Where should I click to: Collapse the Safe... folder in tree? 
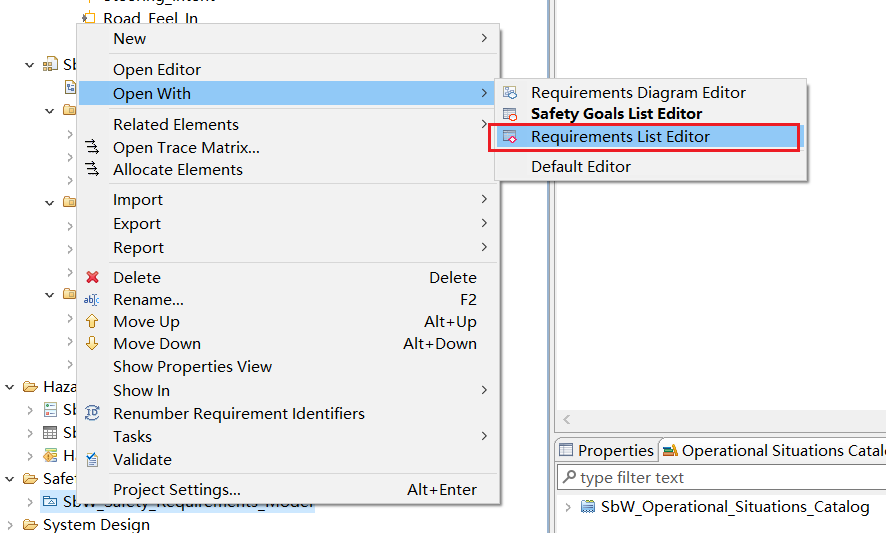10,479
